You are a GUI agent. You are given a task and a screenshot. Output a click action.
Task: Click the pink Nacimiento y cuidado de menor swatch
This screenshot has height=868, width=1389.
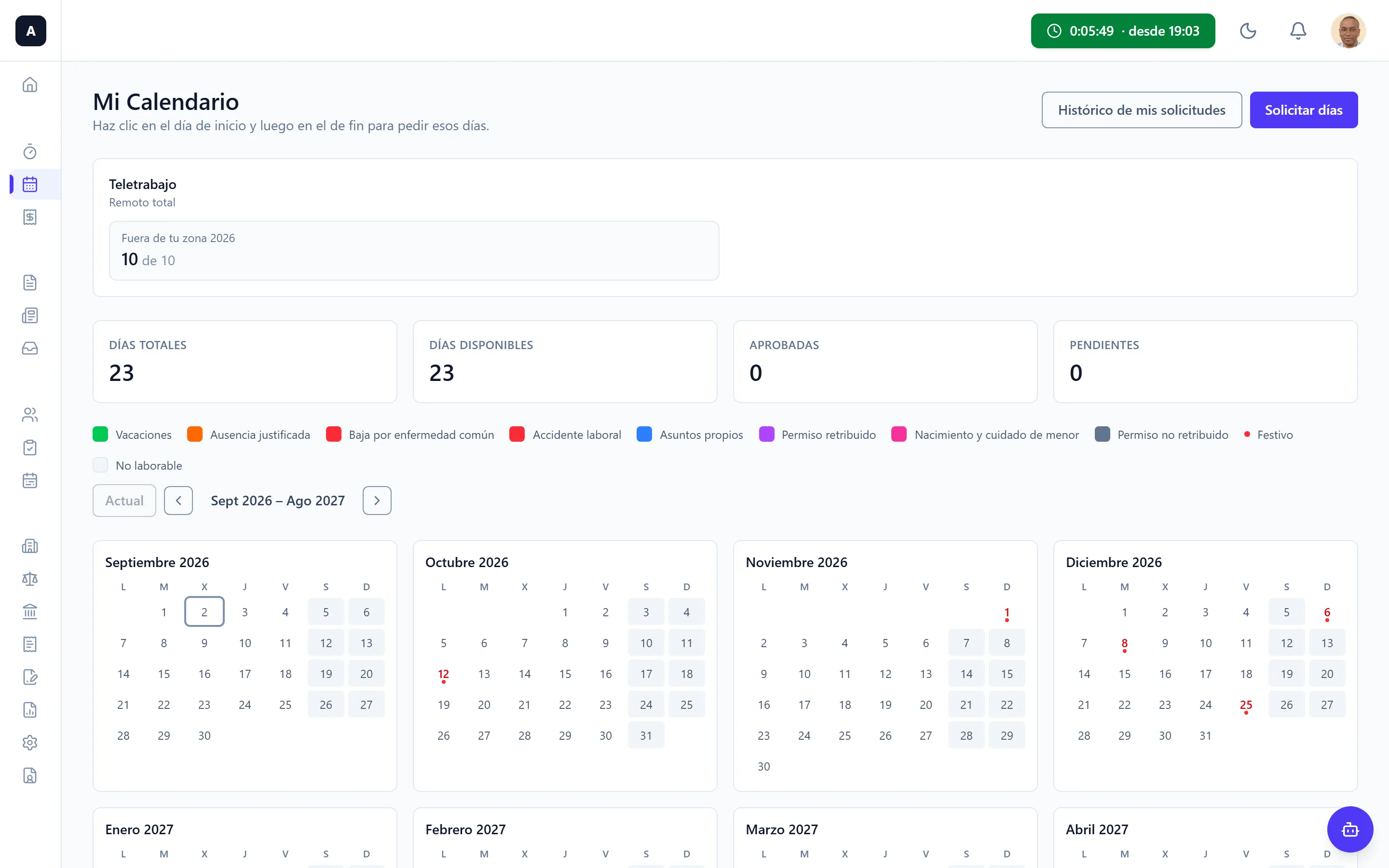(899, 434)
